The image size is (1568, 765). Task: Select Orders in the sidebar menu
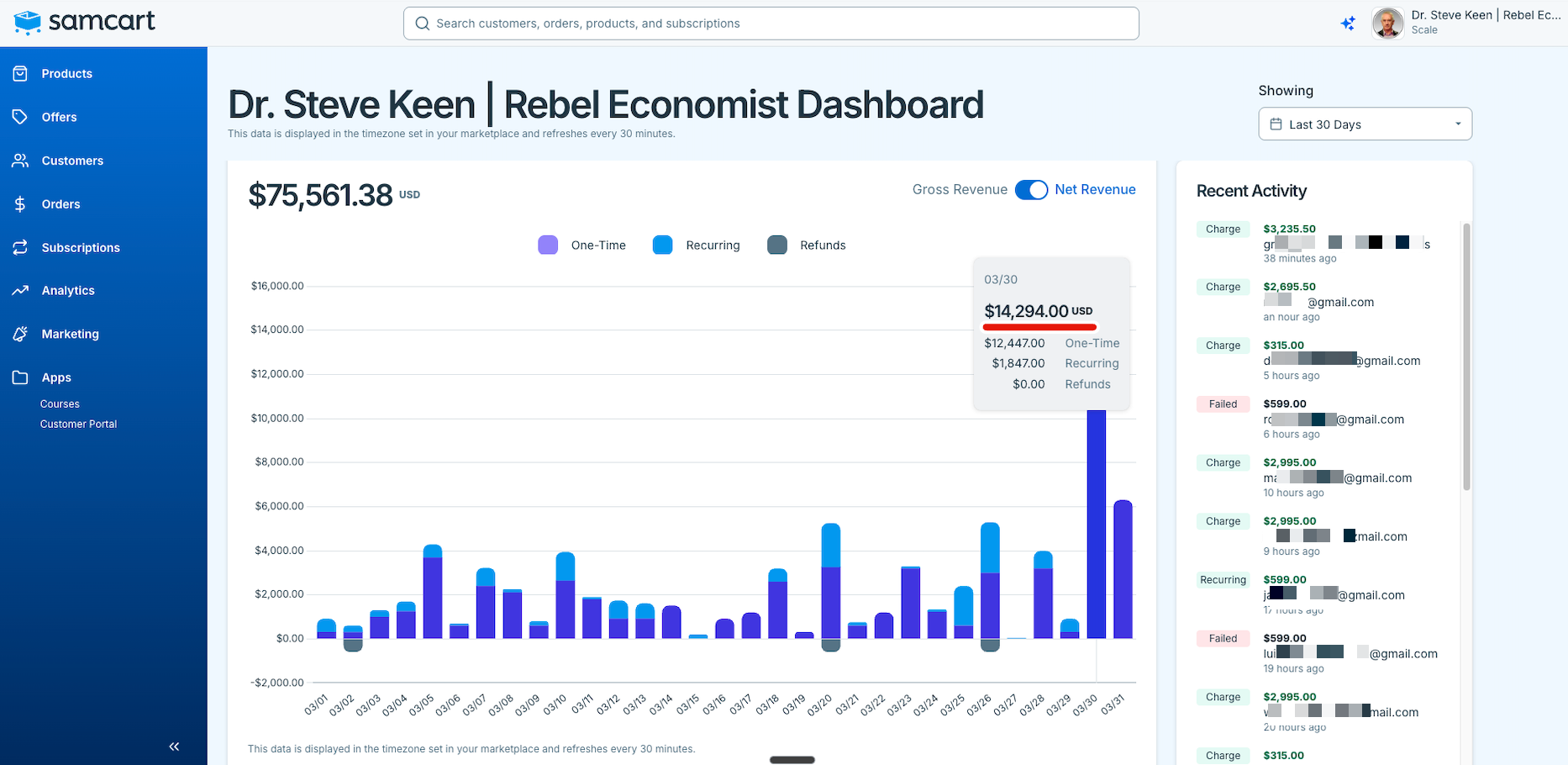tap(61, 204)
